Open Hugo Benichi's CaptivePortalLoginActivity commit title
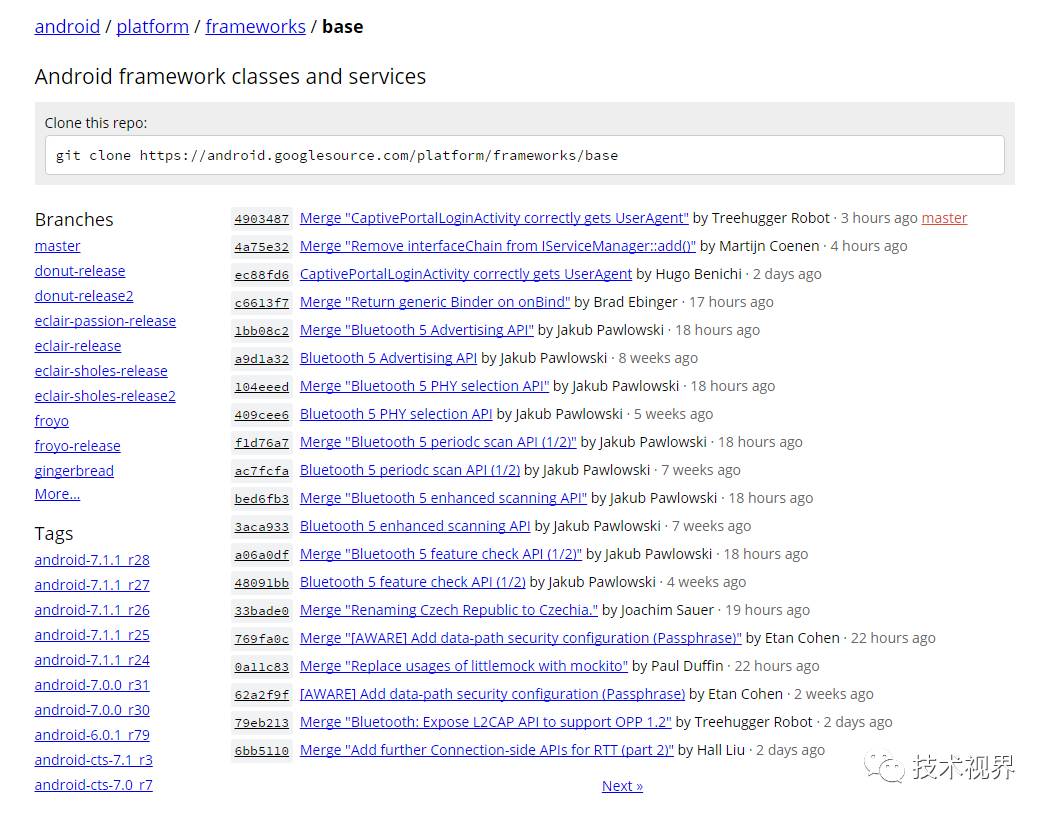The height and width of the screenshot is (814, 1050). point(466,274)
